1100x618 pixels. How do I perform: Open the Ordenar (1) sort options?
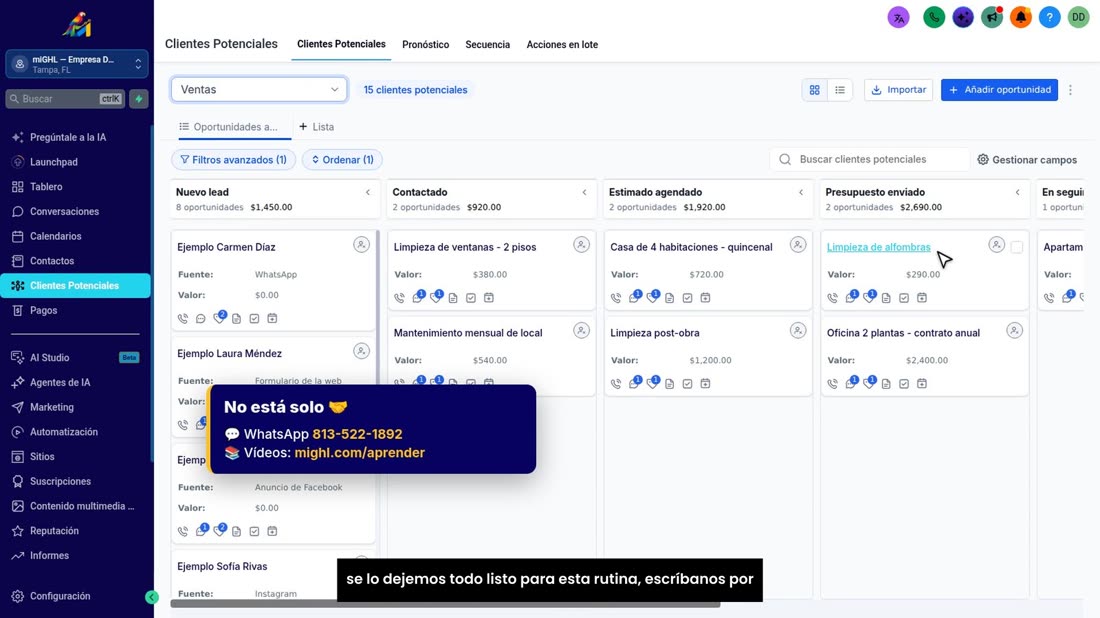pyautogui.click(x=342, y=160)
